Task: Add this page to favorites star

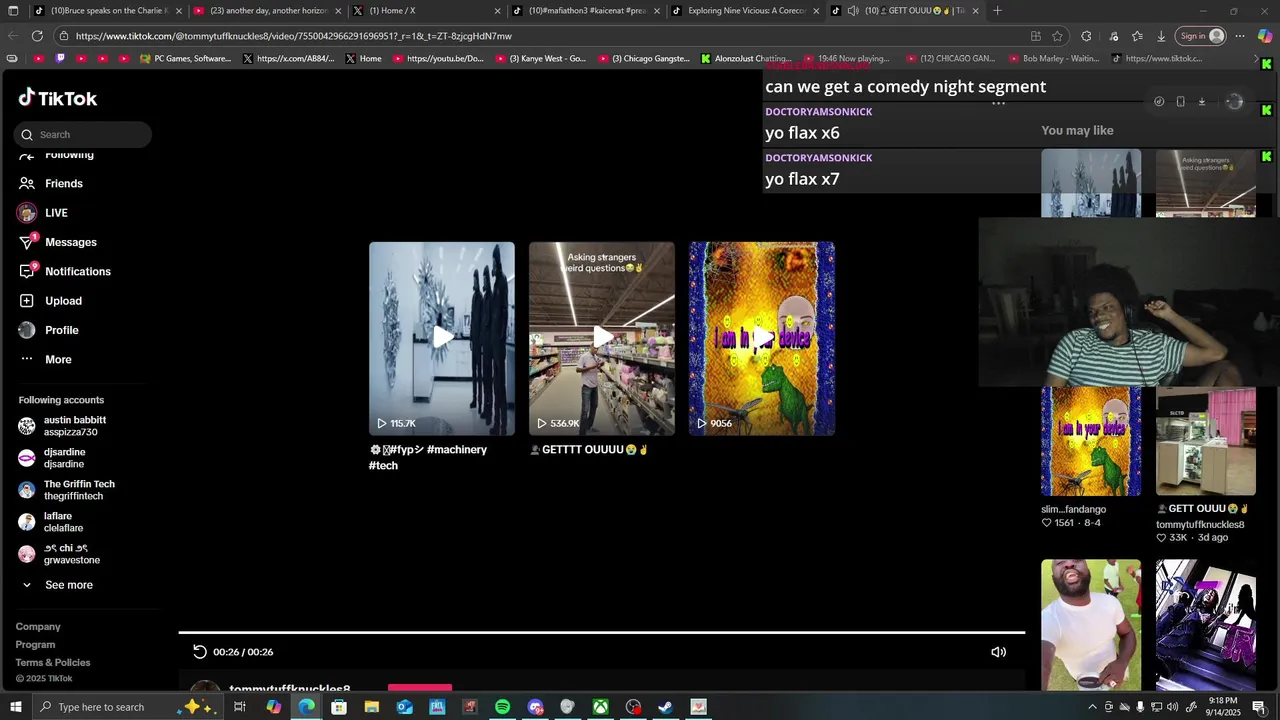Action: click(1057, 36)
